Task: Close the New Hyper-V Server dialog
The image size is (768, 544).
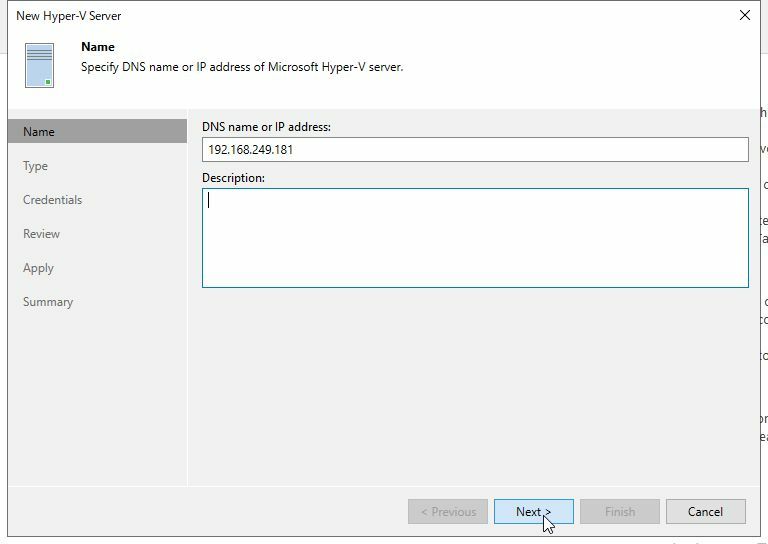Action: tap(744, 16)
